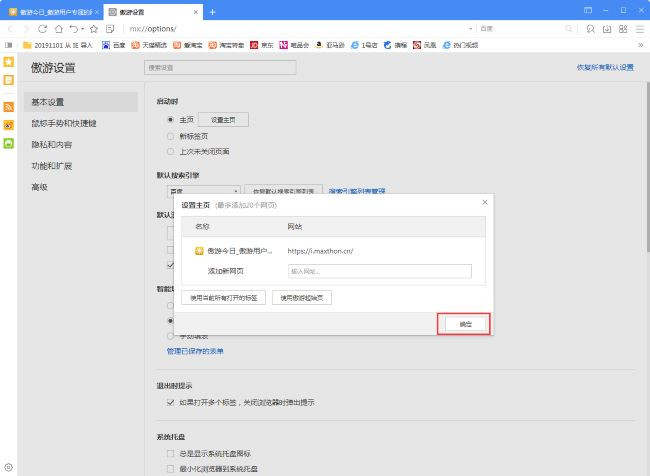The height and width of the screenshot is (476, 650).
Task: Click the green sidebar icon
Action: click(x=8, y=144)
